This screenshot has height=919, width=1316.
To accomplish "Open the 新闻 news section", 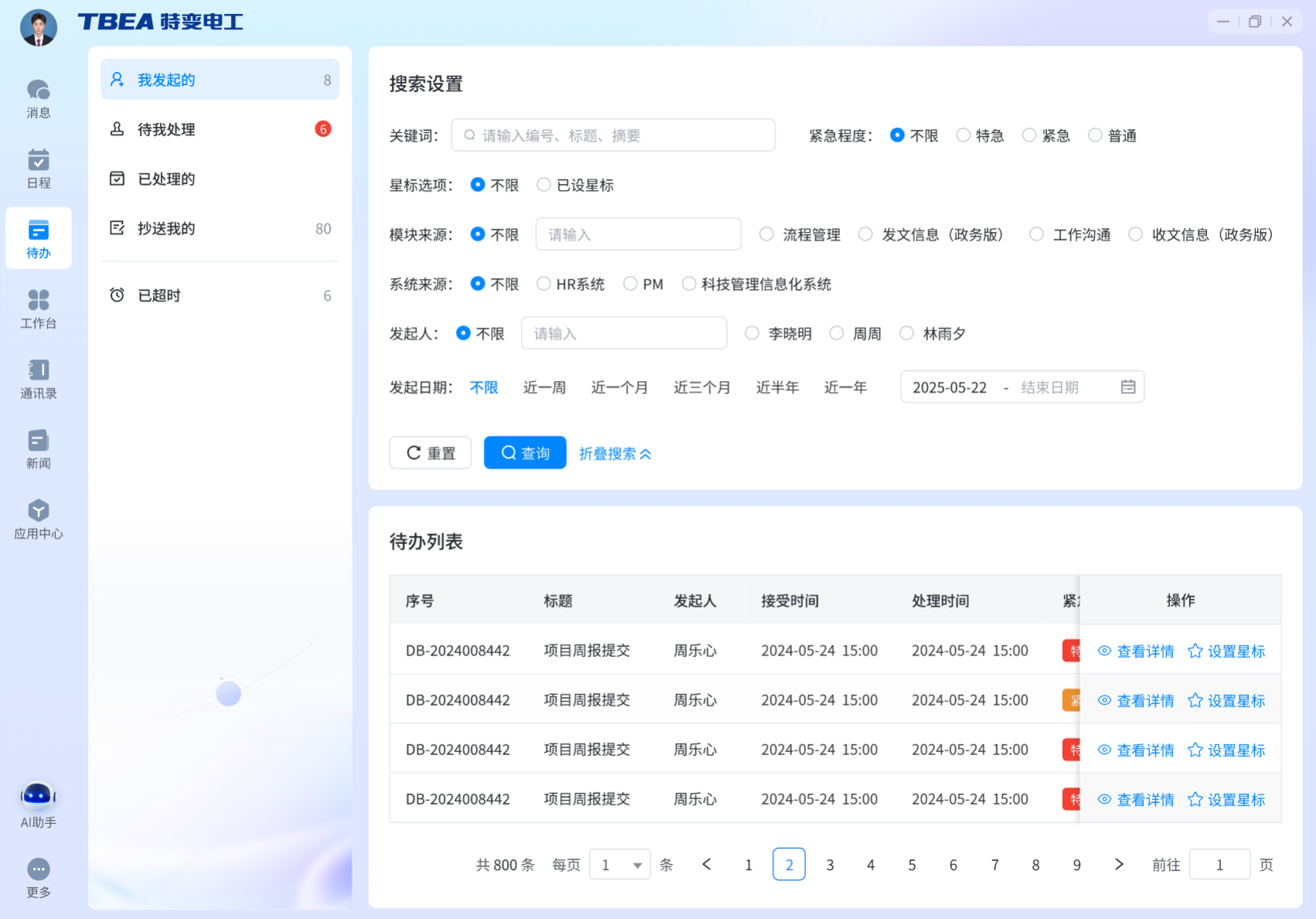I will click(x=38, y=447).
